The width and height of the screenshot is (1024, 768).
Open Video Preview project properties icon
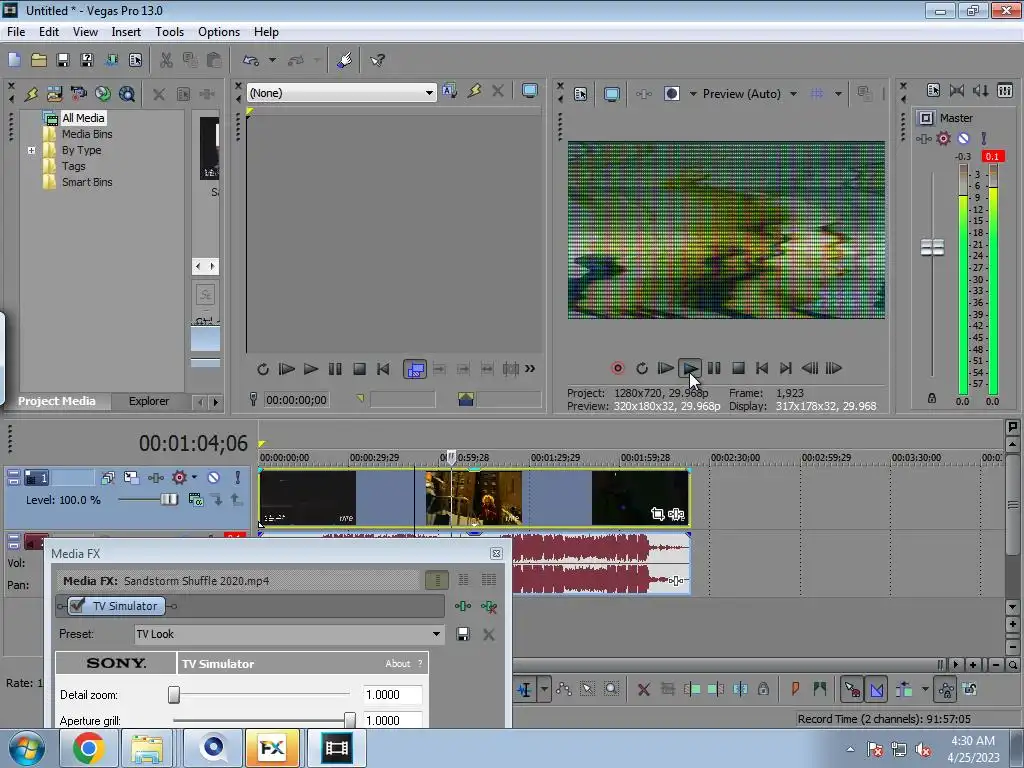(x=581, y=93)
